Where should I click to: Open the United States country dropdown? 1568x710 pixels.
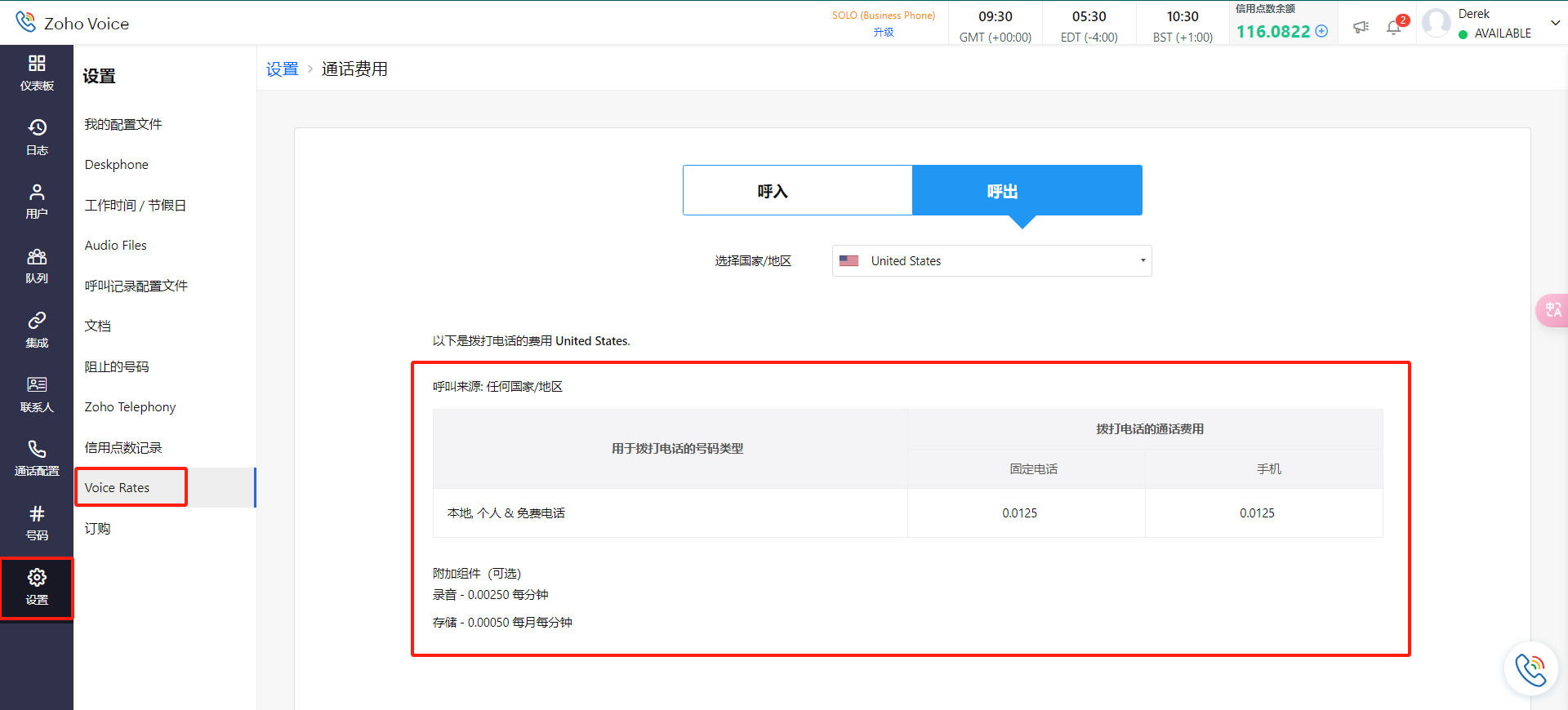[991, 261]
